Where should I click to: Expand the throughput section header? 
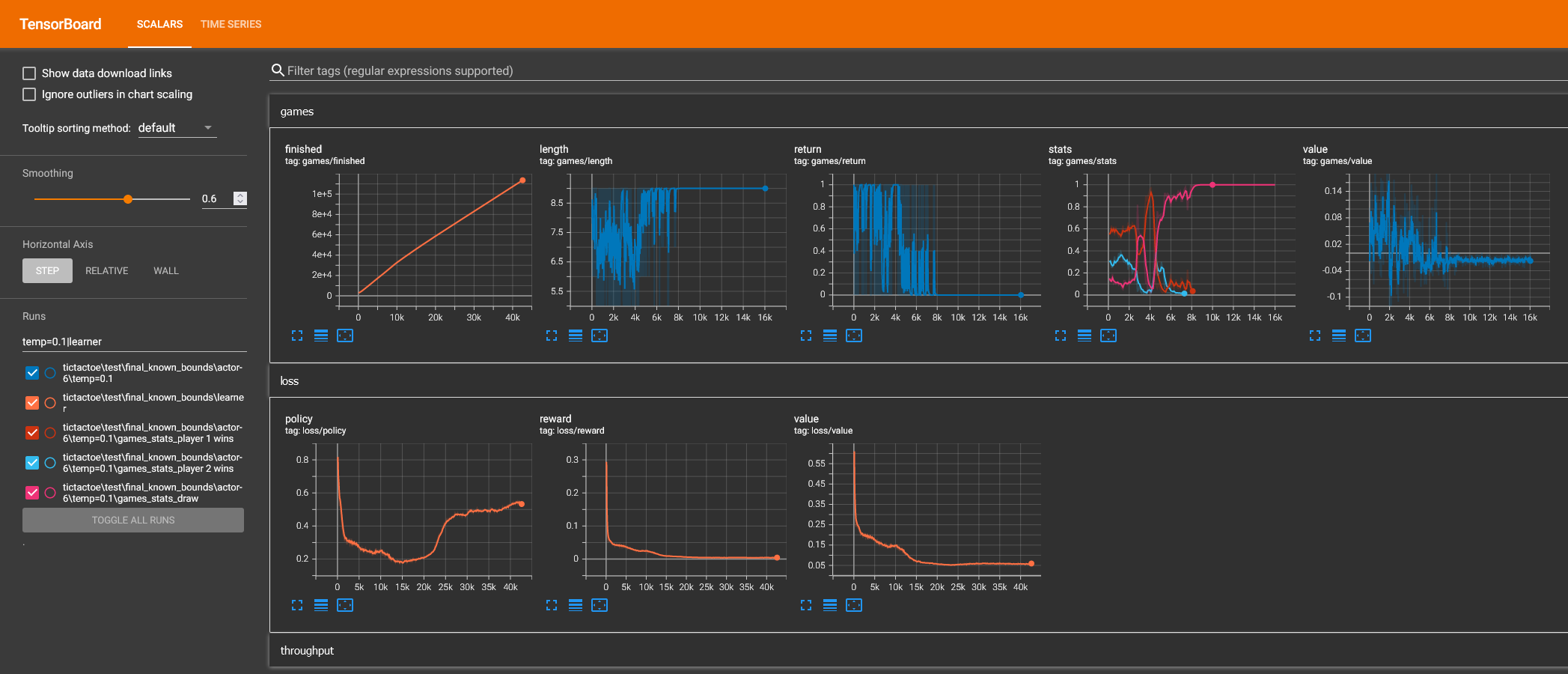click(918, 651)
